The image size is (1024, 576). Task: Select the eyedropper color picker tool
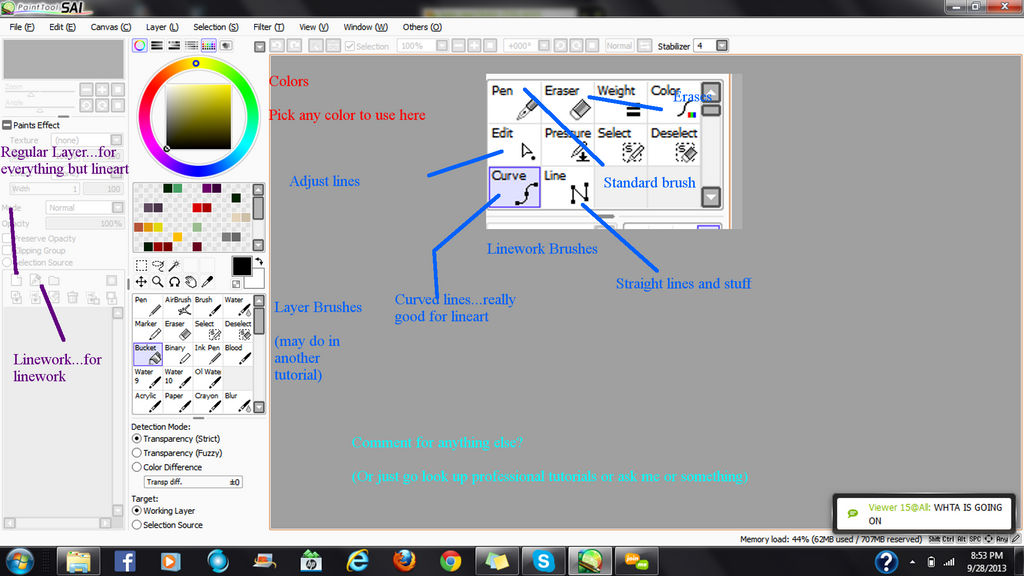pos(207,281)
